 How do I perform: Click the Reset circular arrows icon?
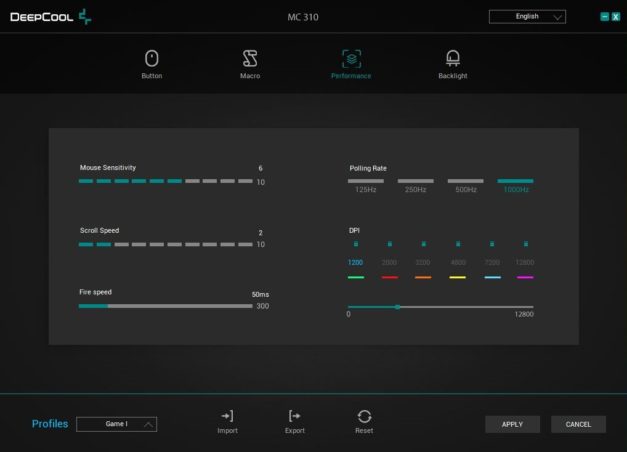(x=364, y=416)
